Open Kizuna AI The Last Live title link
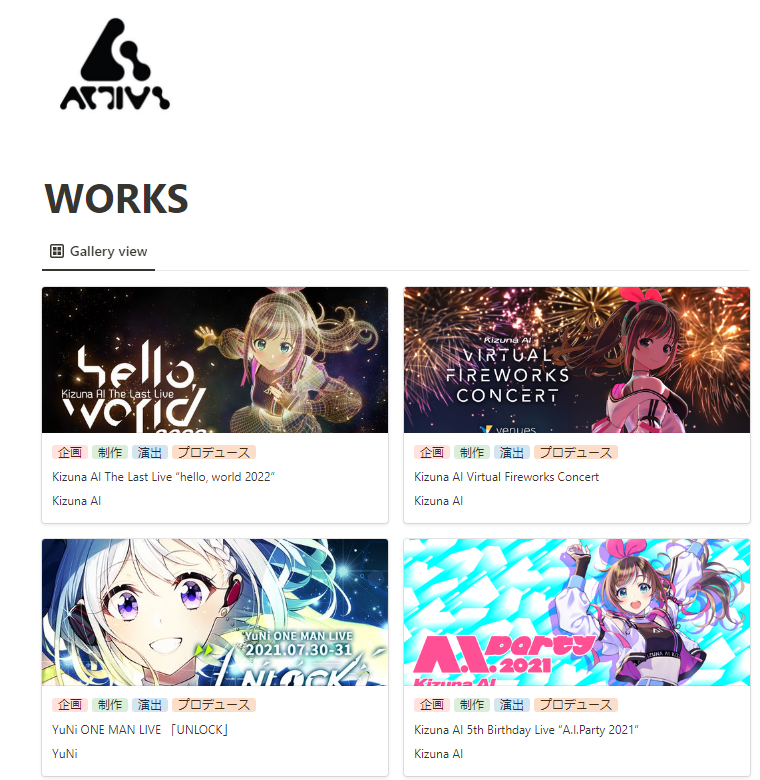This screenshot has height=780, width=760. pos(164,477)
